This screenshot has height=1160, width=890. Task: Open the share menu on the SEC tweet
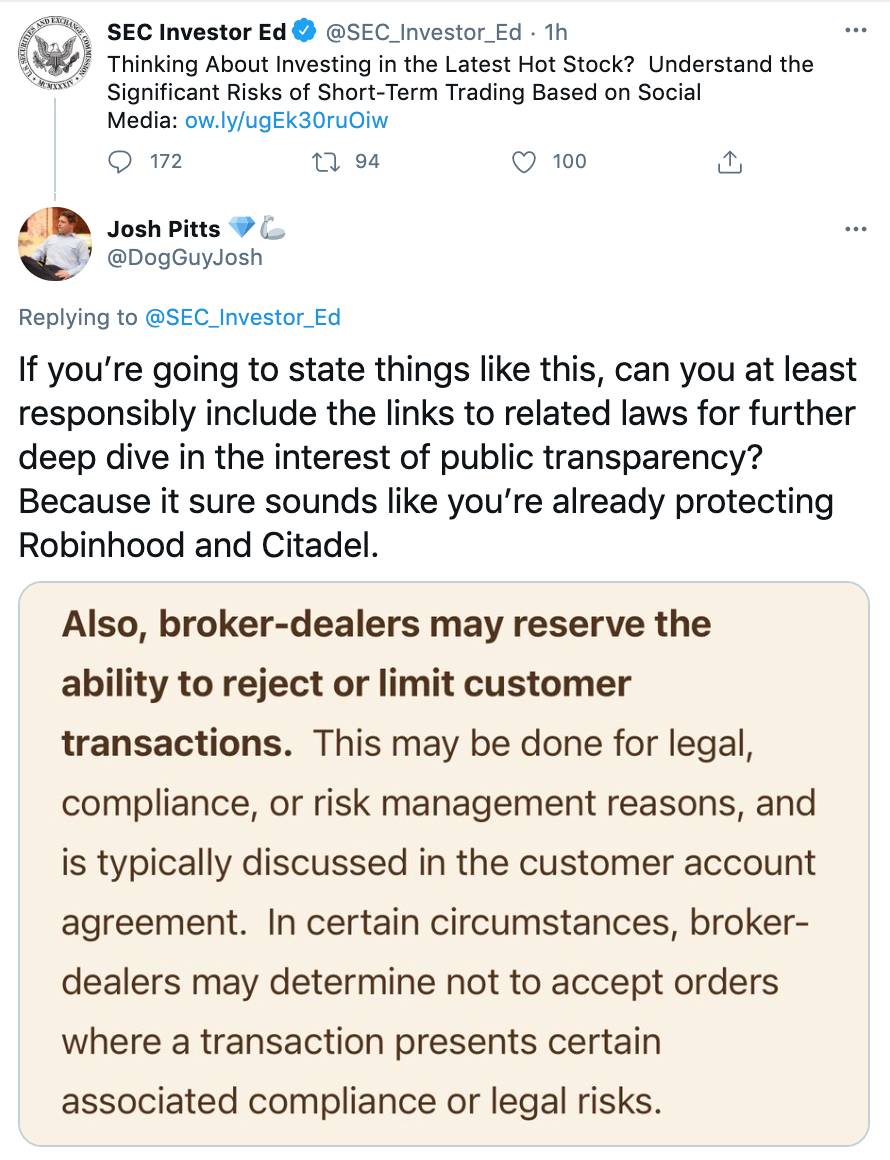pyautogui.click(x=730, y=161)
